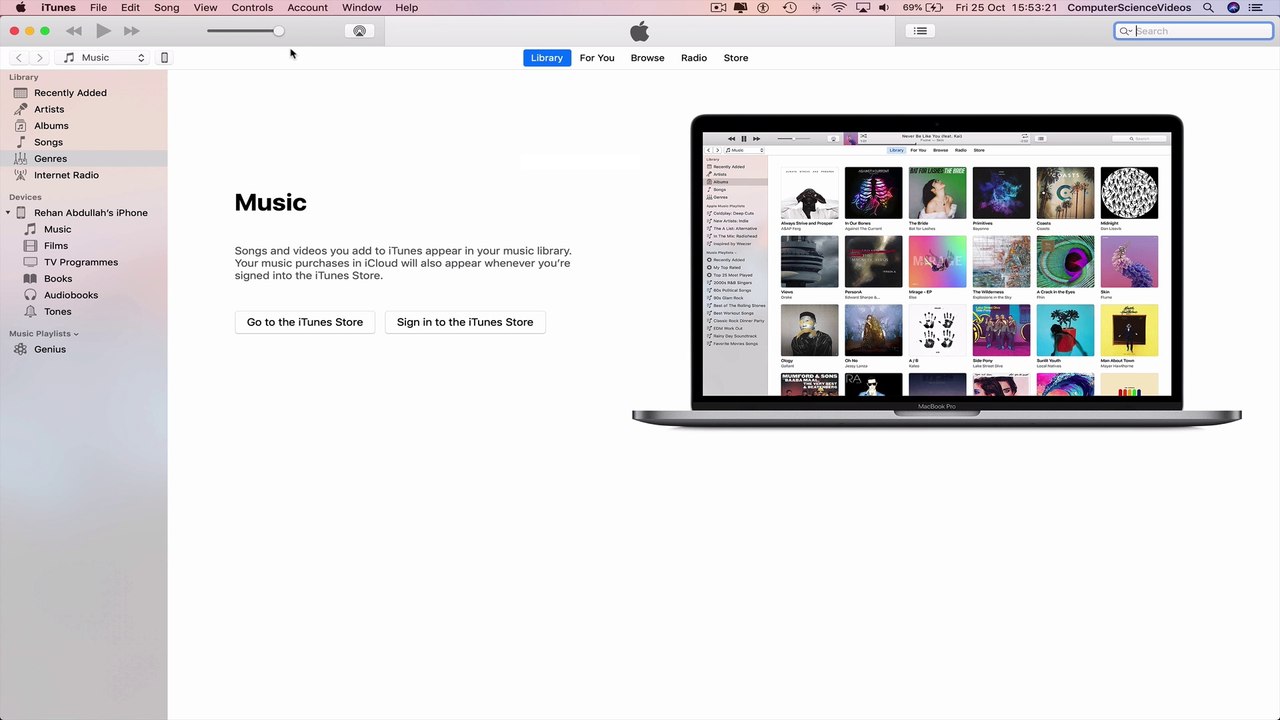This screenshot has width=1280, height=720.
Task: Open the iTunes application menu
Action: [x=58, y=8]
